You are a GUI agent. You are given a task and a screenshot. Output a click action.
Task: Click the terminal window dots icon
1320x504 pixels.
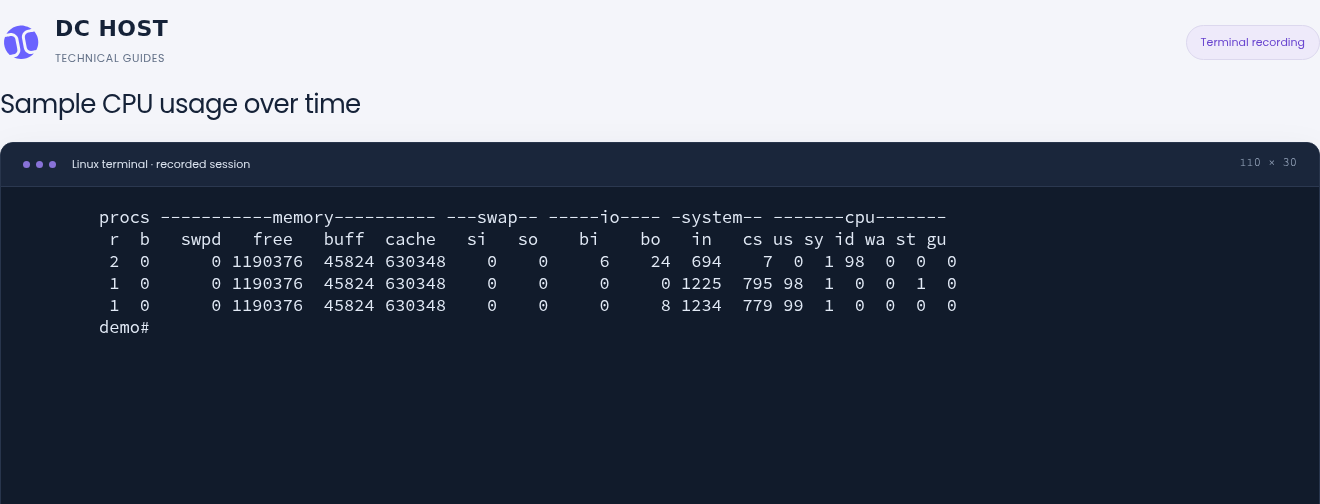pos(40,164)
